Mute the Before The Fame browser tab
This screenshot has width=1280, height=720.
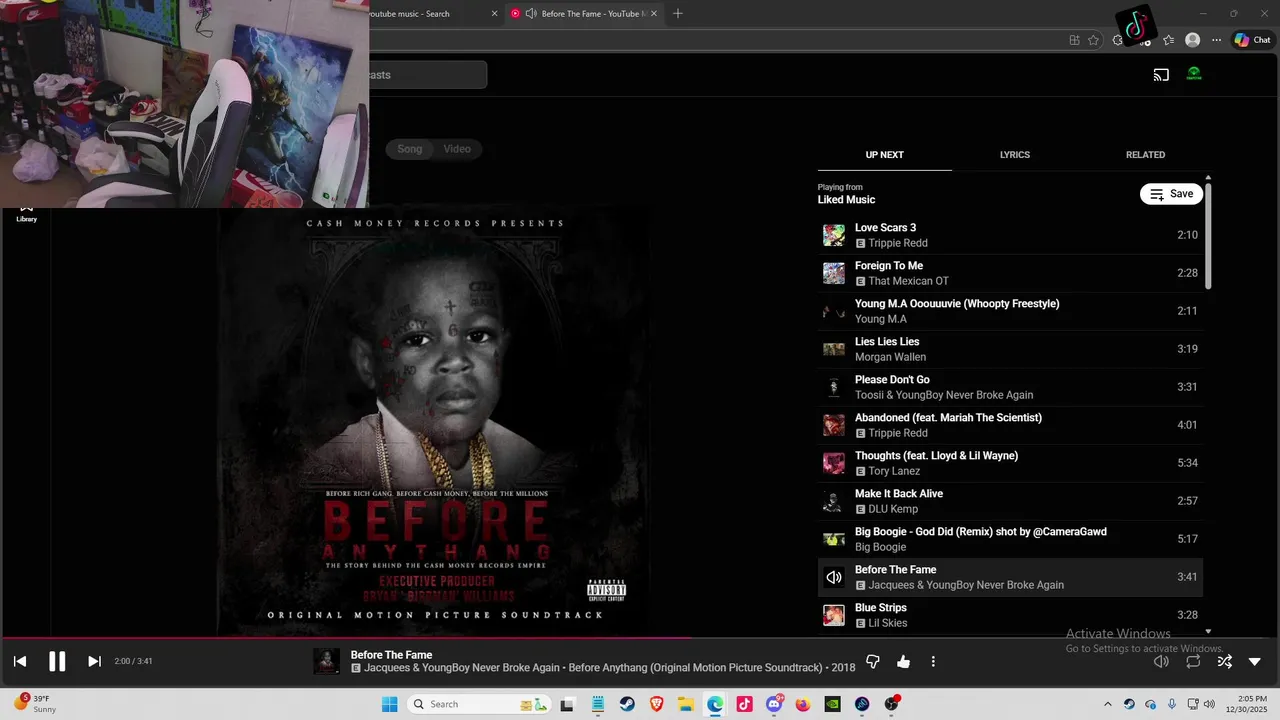pyautogui.click(x=531, y=13)
